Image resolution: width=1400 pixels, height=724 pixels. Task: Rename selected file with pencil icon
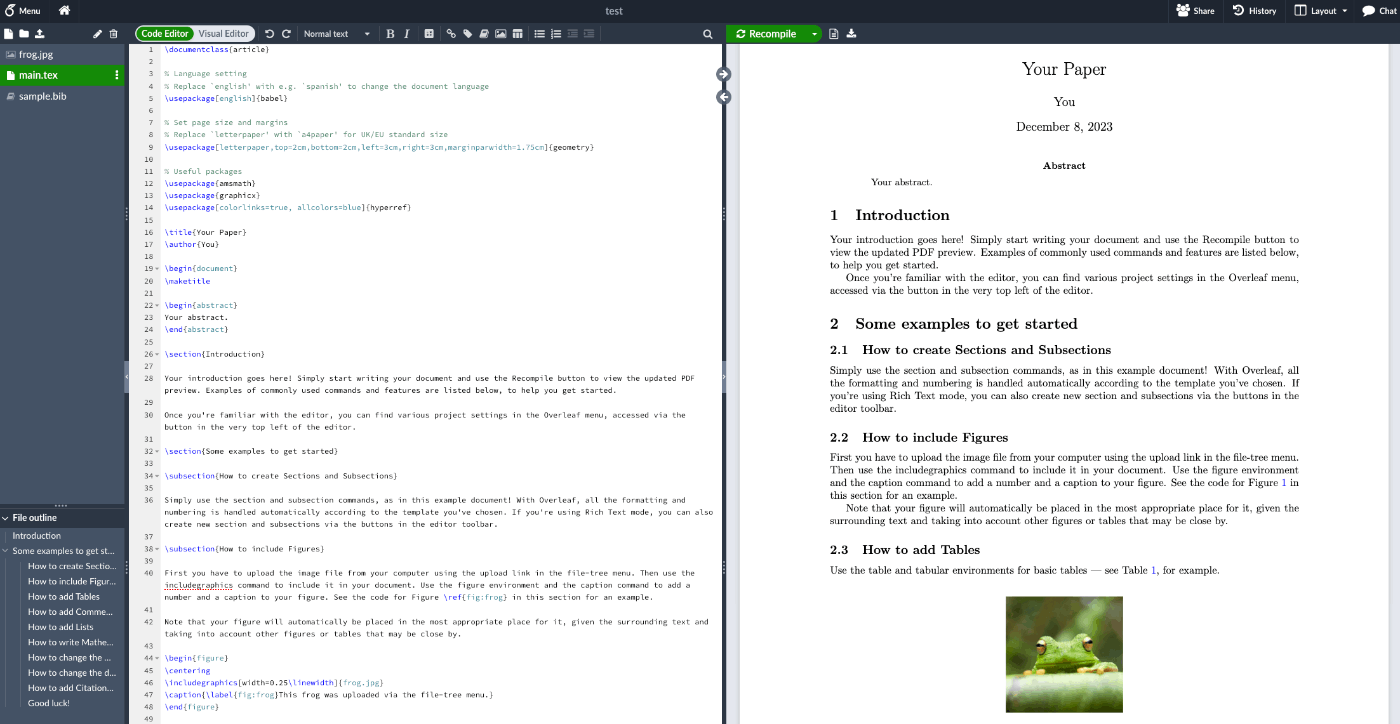point(98,34)
